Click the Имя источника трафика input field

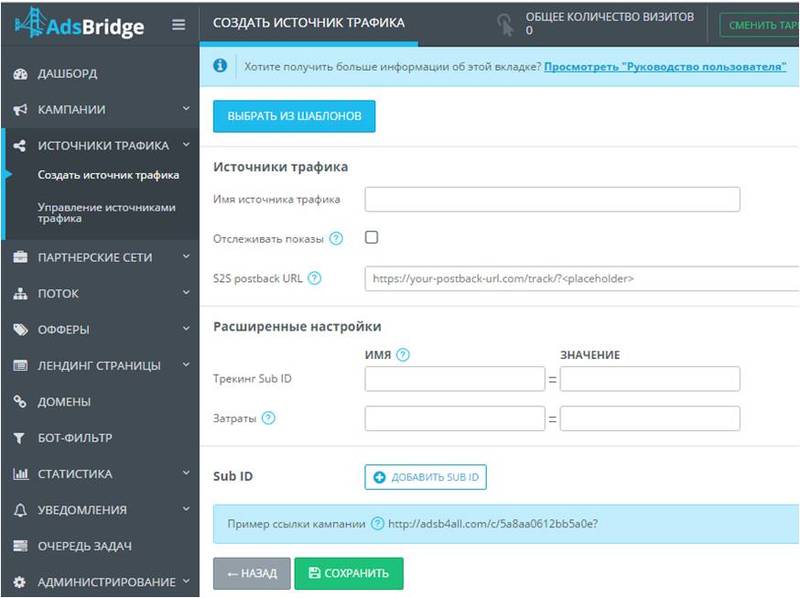coord(552,200)
